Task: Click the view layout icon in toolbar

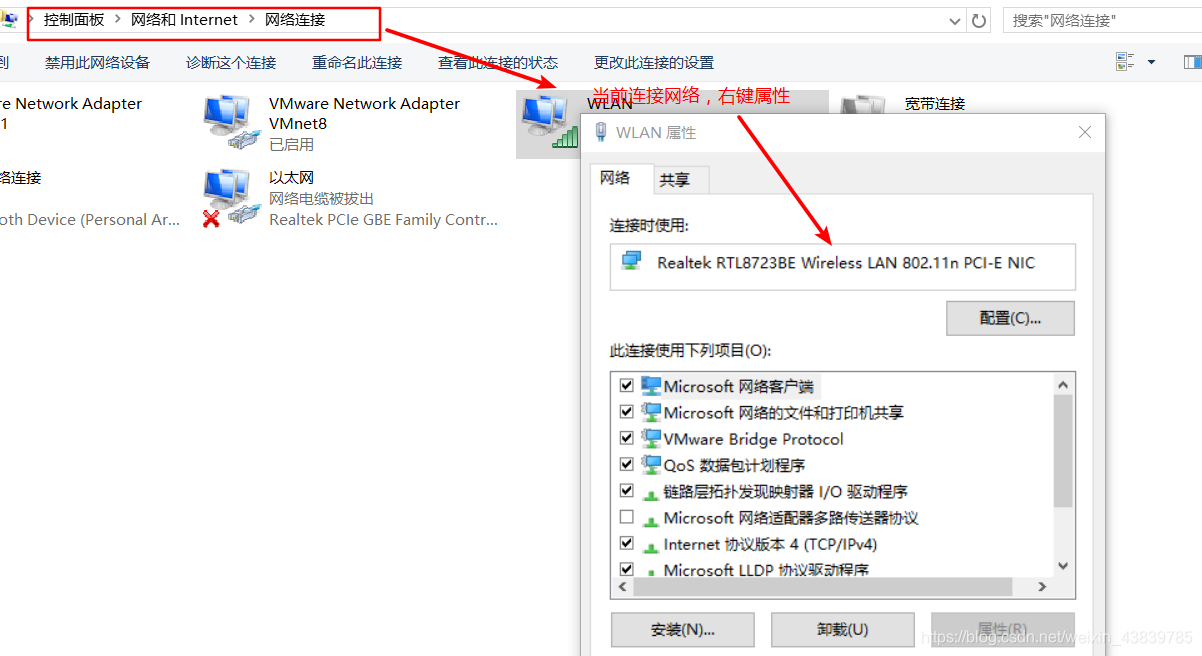Action: click(1126, 62)
